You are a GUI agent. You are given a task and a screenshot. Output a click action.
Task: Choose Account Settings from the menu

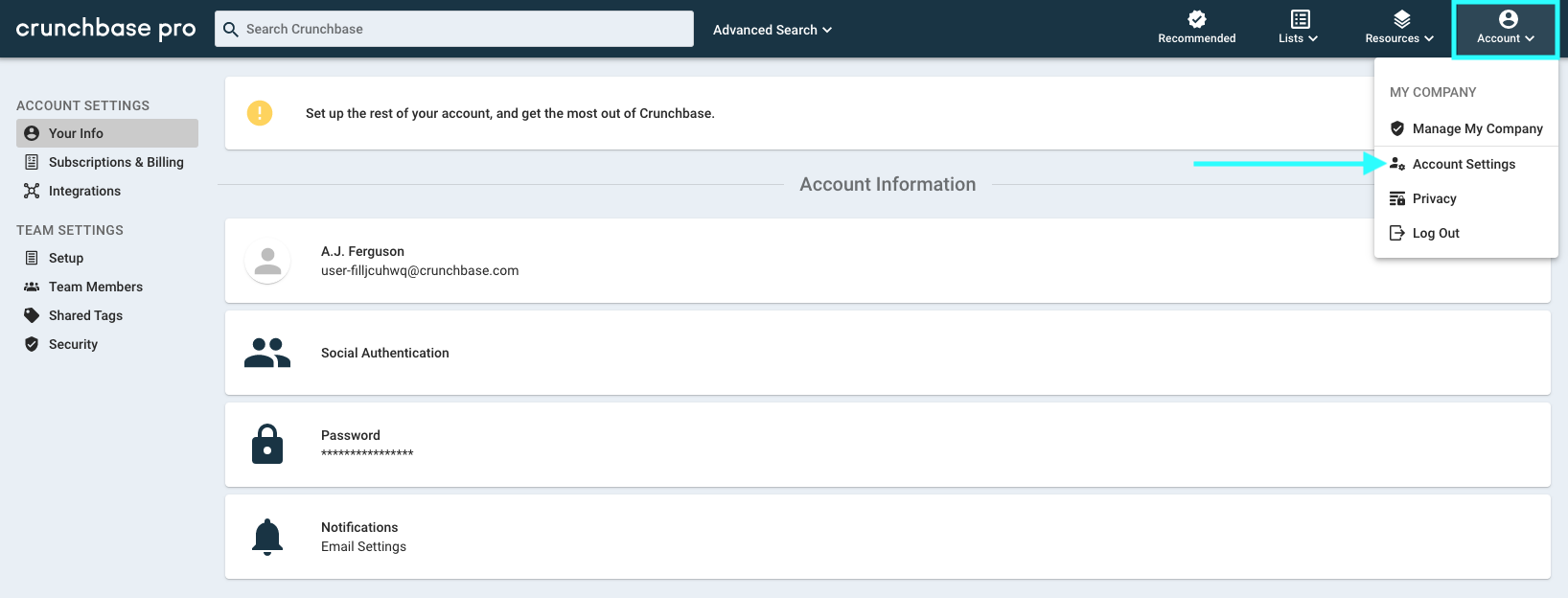(x=1466, y=164)
